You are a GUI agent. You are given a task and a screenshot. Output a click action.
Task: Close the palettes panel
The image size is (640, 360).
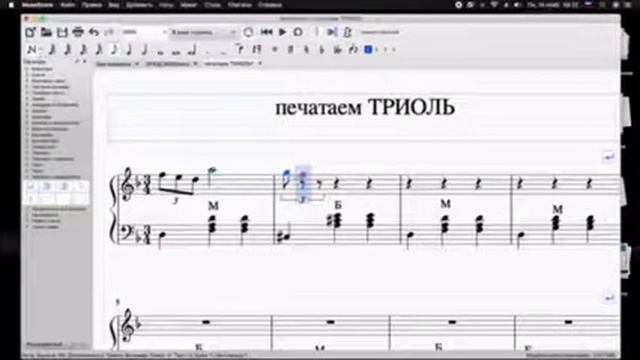85,62
